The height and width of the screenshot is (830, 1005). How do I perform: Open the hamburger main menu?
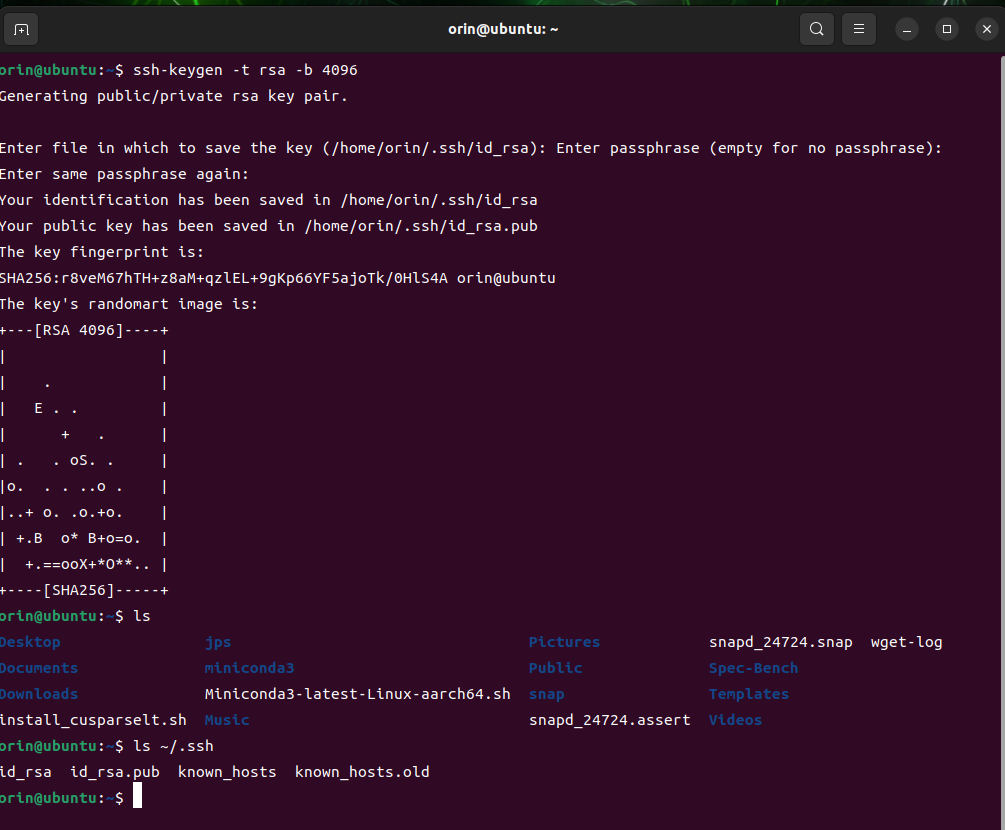tap(859, 29)
